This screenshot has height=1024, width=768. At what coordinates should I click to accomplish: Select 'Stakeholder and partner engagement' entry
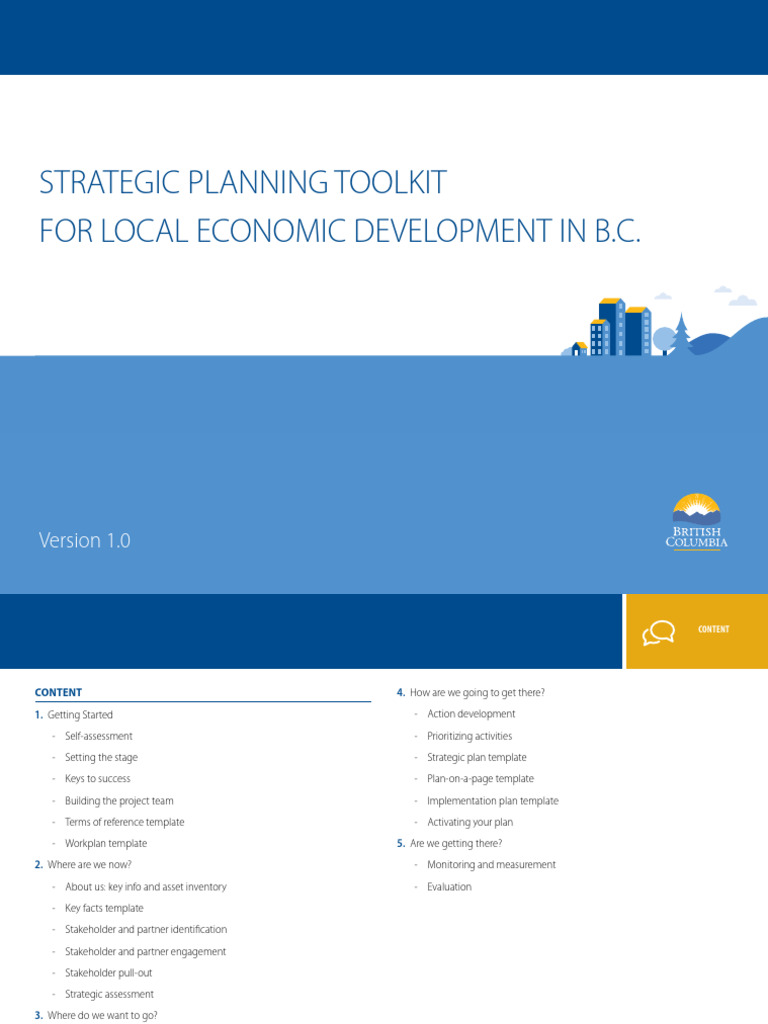click(145, 952)
